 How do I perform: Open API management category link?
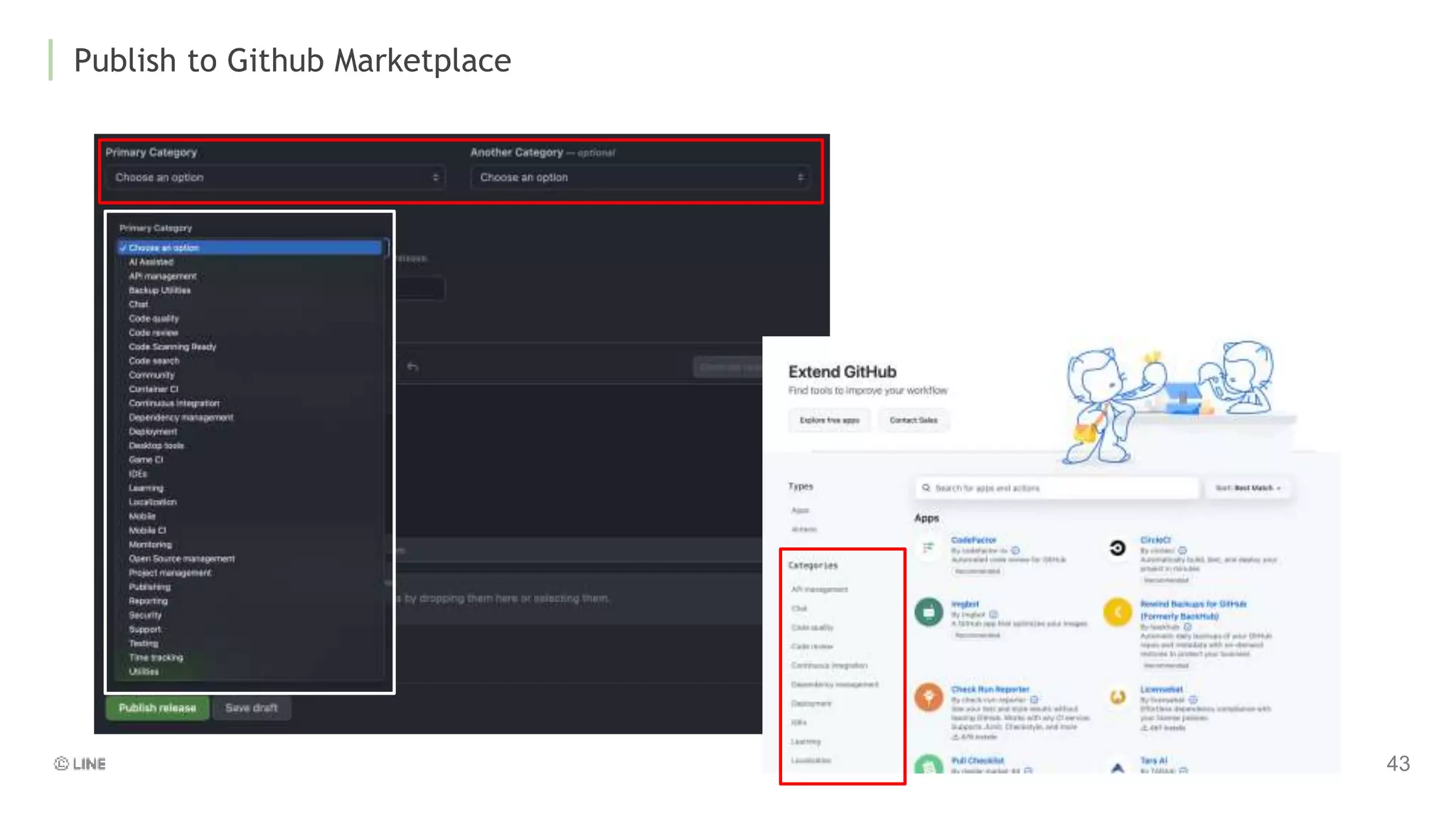819,589
